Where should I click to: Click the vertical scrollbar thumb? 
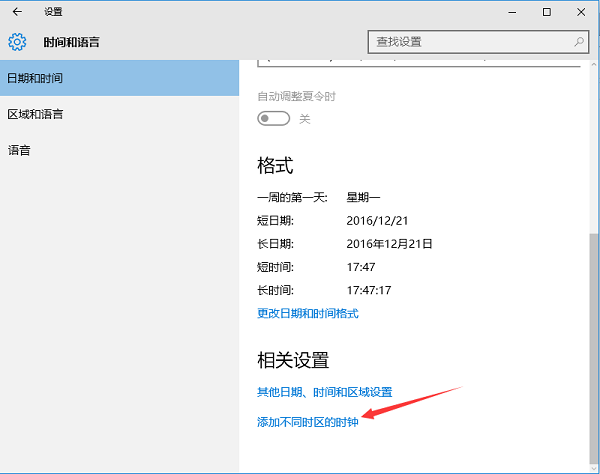[593, 349]
